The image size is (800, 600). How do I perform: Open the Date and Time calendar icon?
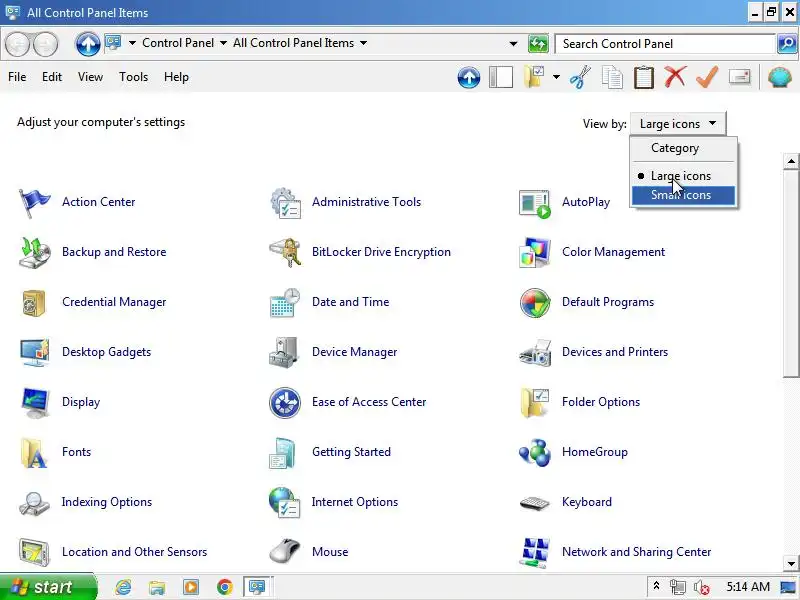click(285, 303)
